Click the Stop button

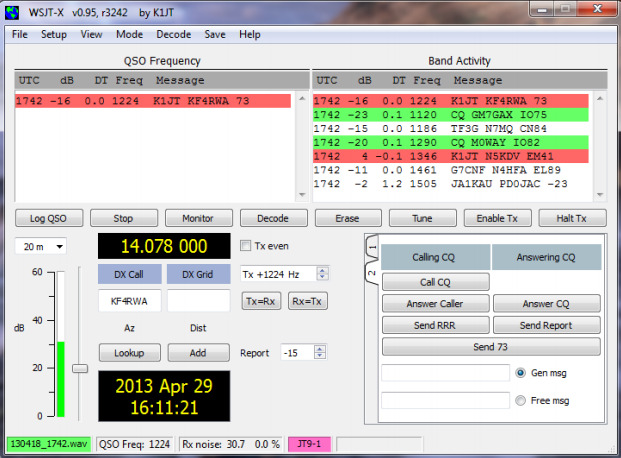(x=124, y=218)
